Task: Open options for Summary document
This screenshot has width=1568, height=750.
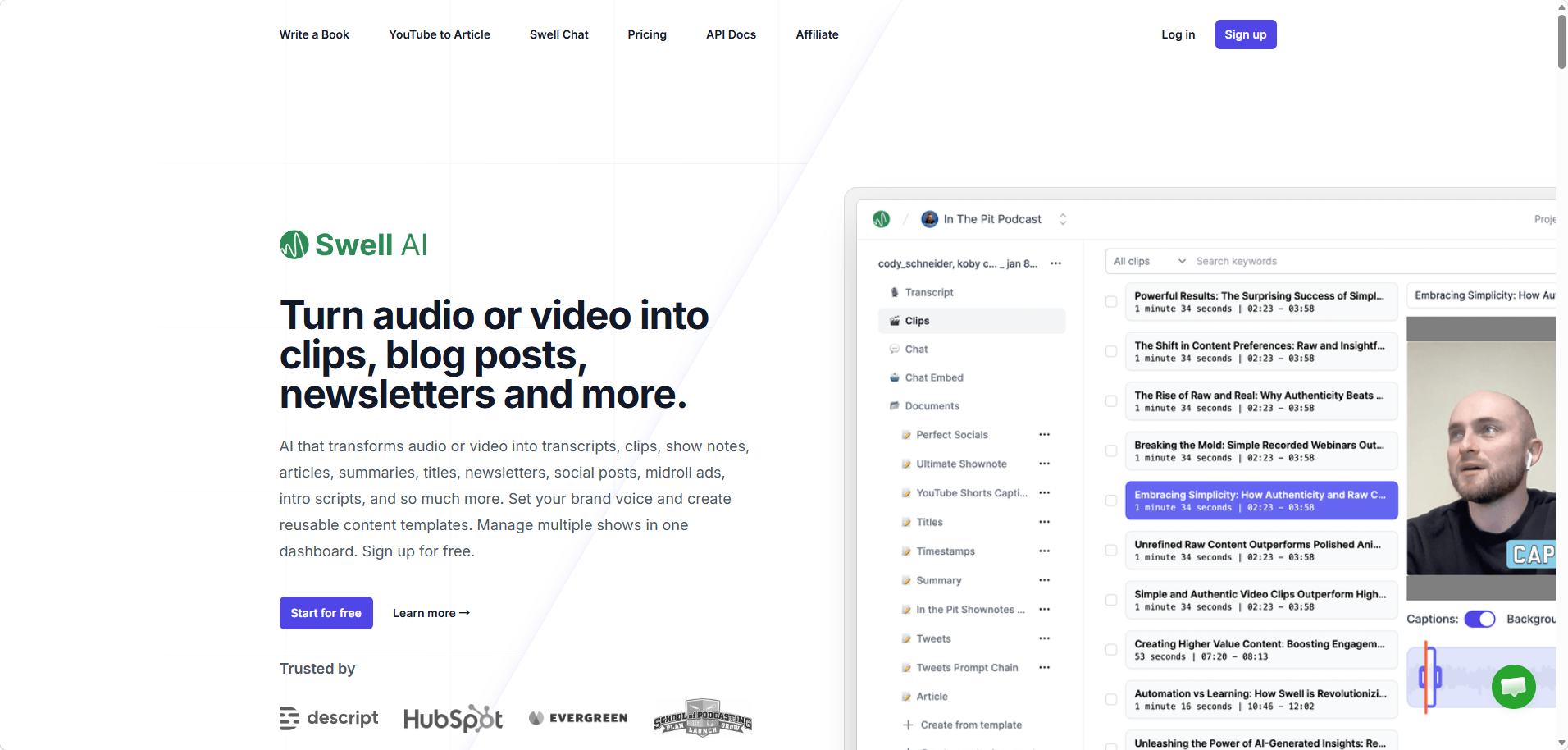Action: coord(1044,580)
